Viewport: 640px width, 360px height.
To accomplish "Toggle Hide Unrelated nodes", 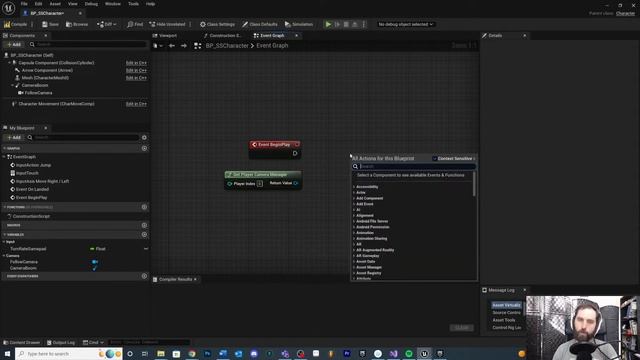I will [x=167, y=24].
